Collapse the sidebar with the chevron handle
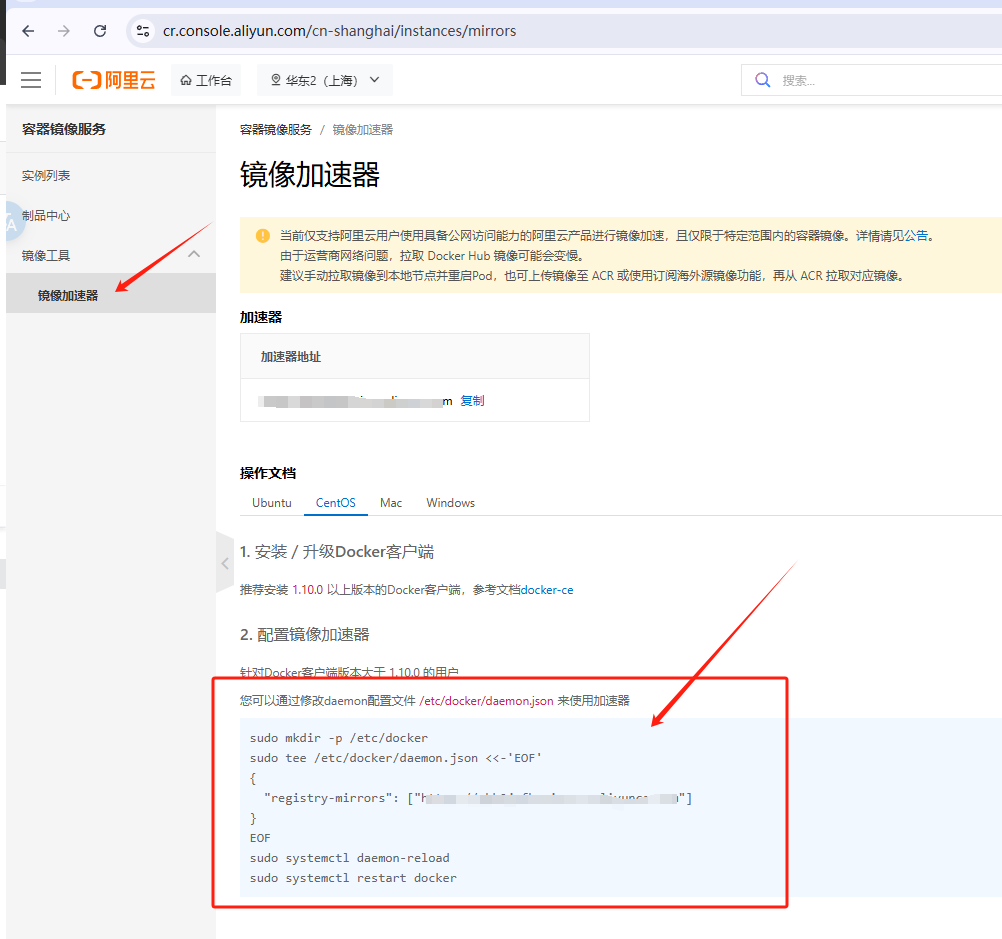This screenshot has height=939, width=1002. [x=225, y=563]
